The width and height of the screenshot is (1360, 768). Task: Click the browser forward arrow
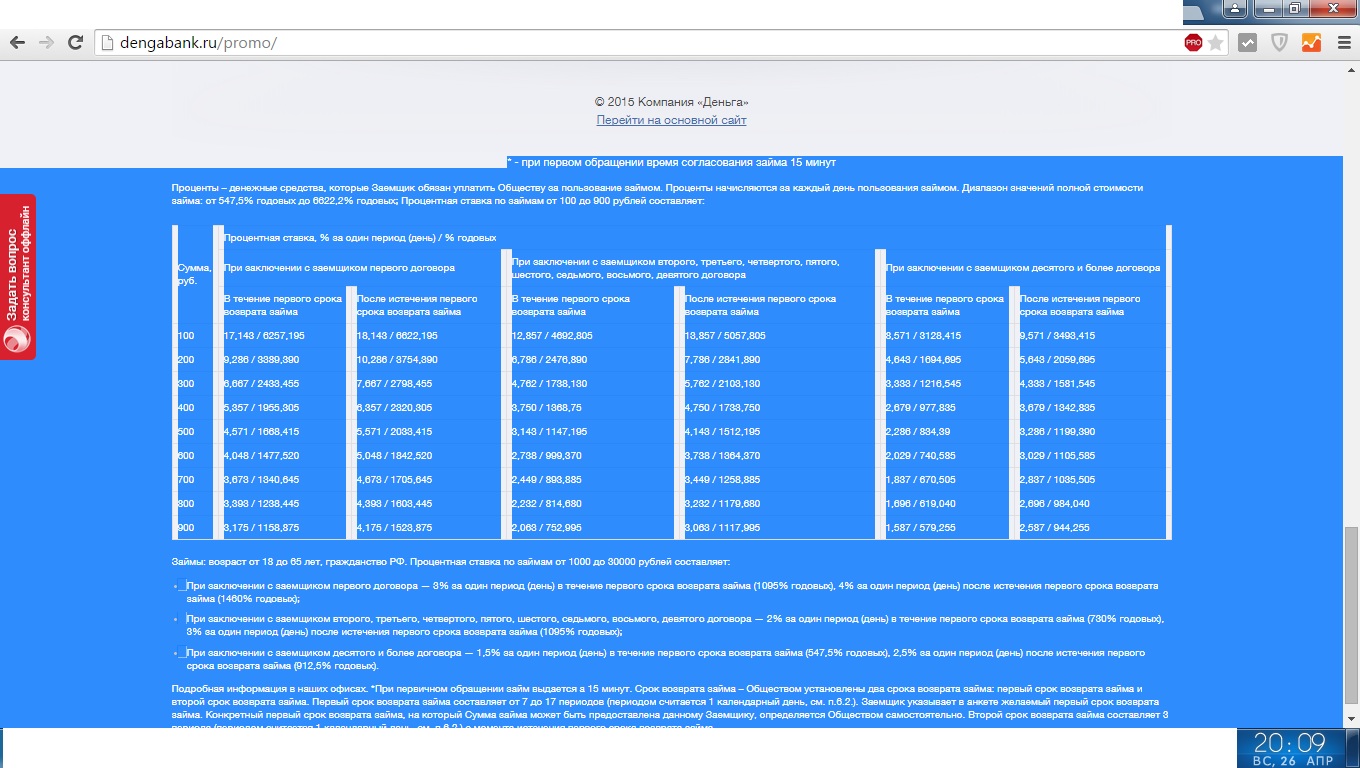coord(45,43)
